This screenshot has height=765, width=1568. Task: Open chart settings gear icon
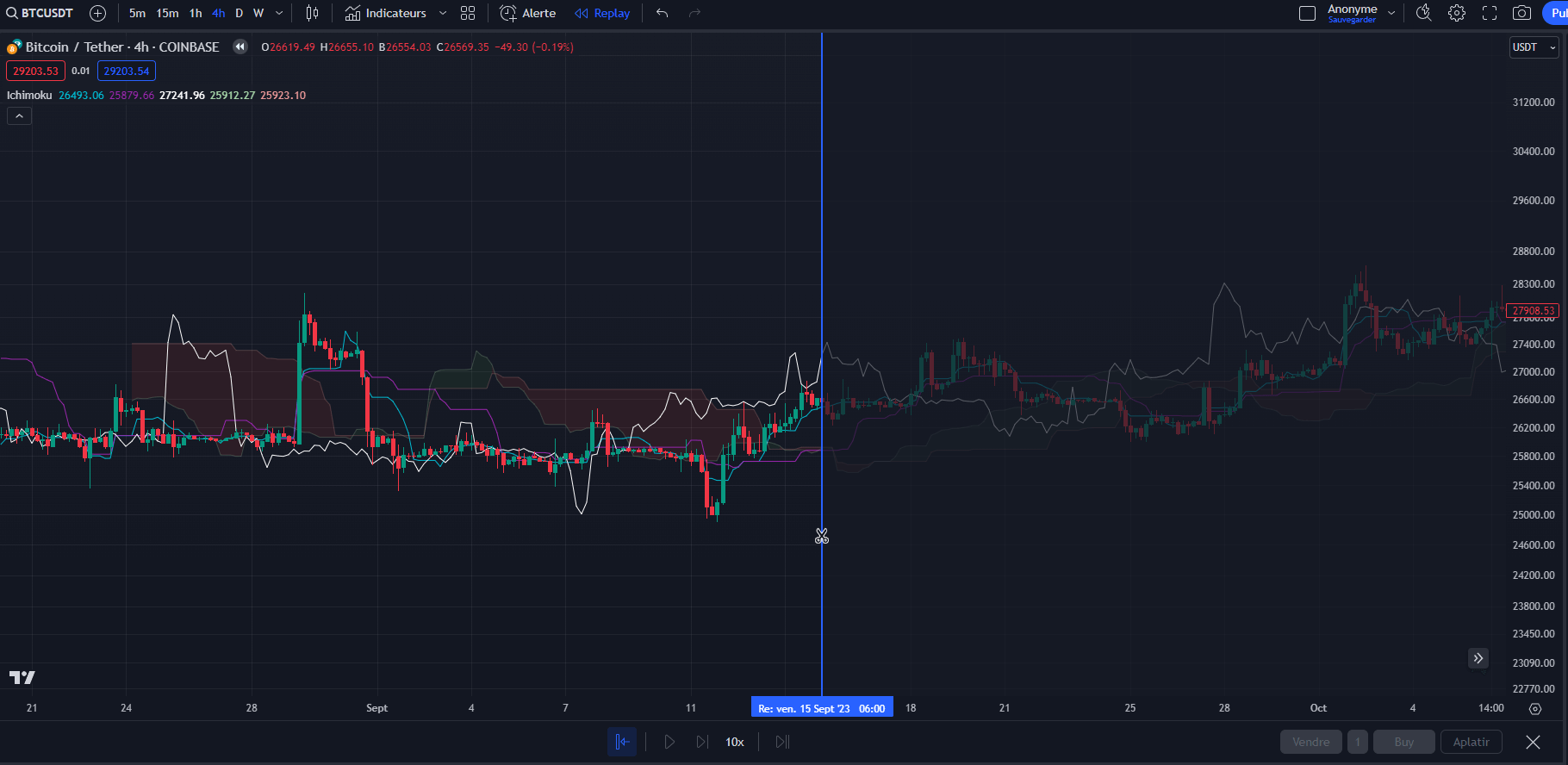1457,13
